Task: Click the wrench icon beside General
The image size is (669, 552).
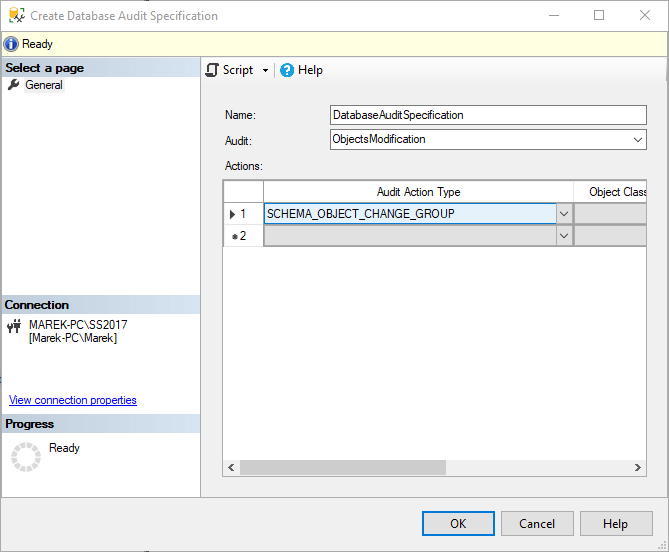Action: point(14,84)
